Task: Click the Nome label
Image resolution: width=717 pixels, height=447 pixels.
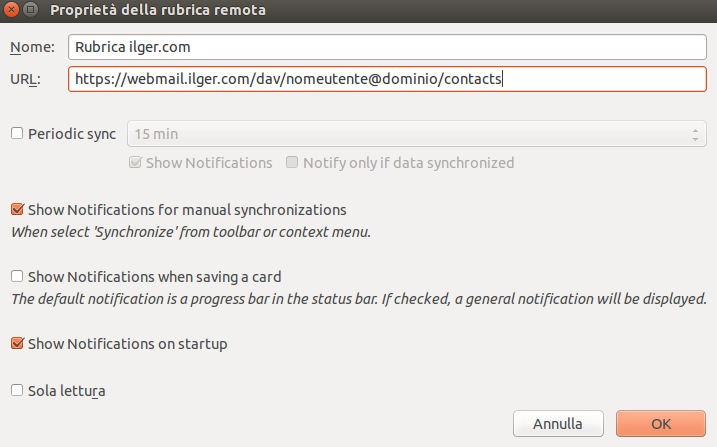Action: pos(32,47)
